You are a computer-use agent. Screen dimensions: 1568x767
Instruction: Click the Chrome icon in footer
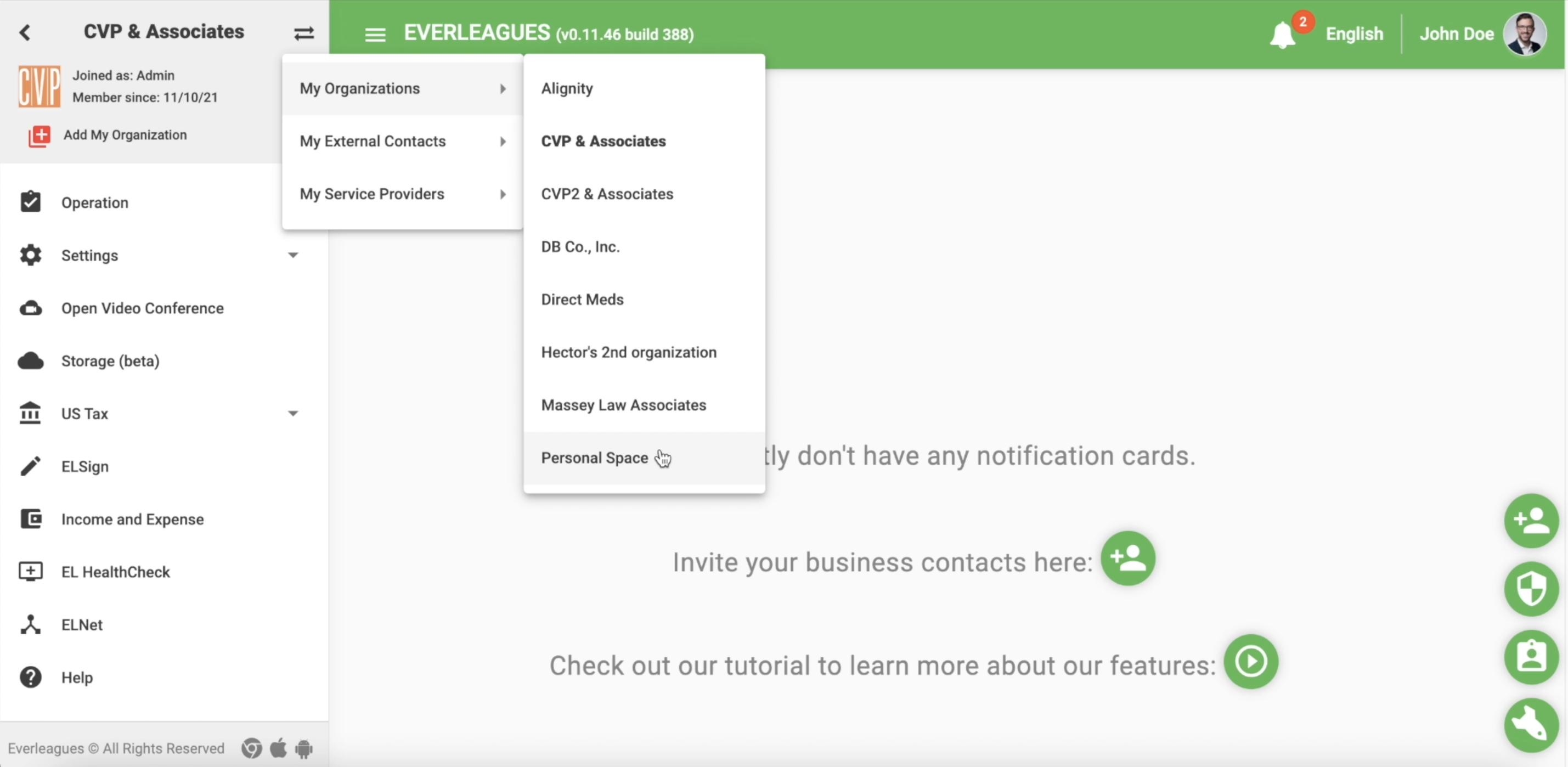pyautogui.click(x=251, y=748)
